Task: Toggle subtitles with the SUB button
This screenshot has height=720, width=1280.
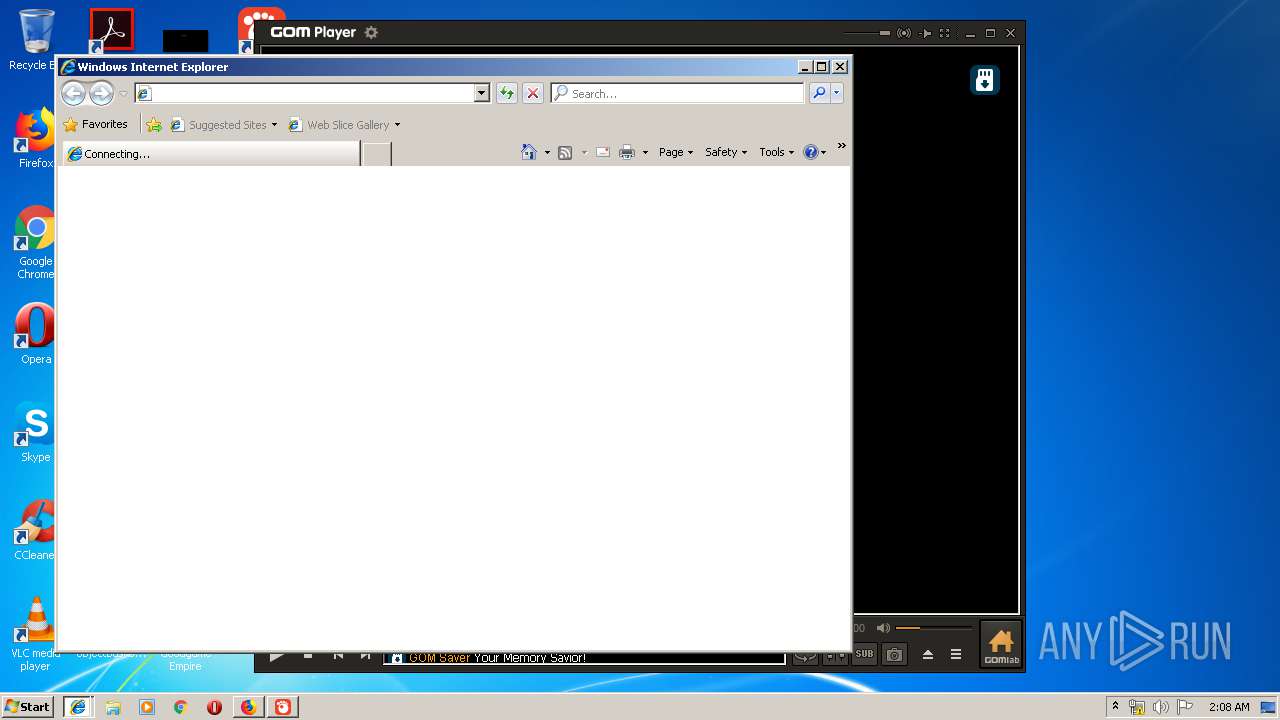Action: pyautogui.click(x=864, y=655)
